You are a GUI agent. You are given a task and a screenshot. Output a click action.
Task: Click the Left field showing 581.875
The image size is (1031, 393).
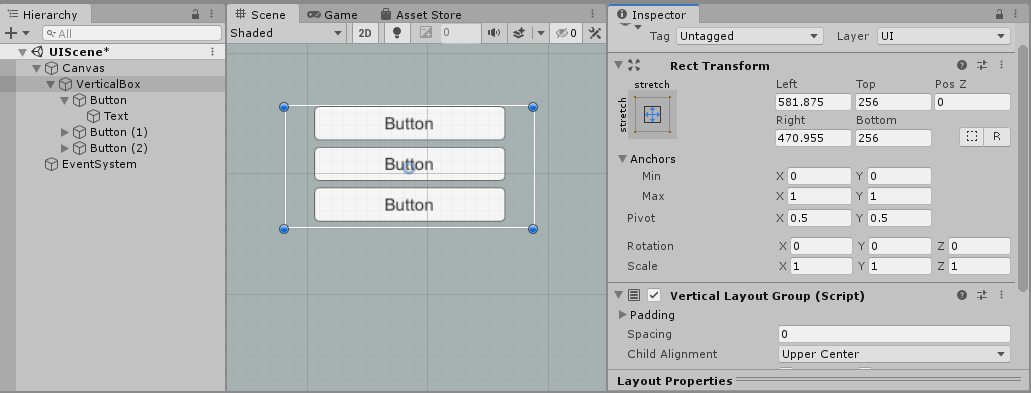814,102
